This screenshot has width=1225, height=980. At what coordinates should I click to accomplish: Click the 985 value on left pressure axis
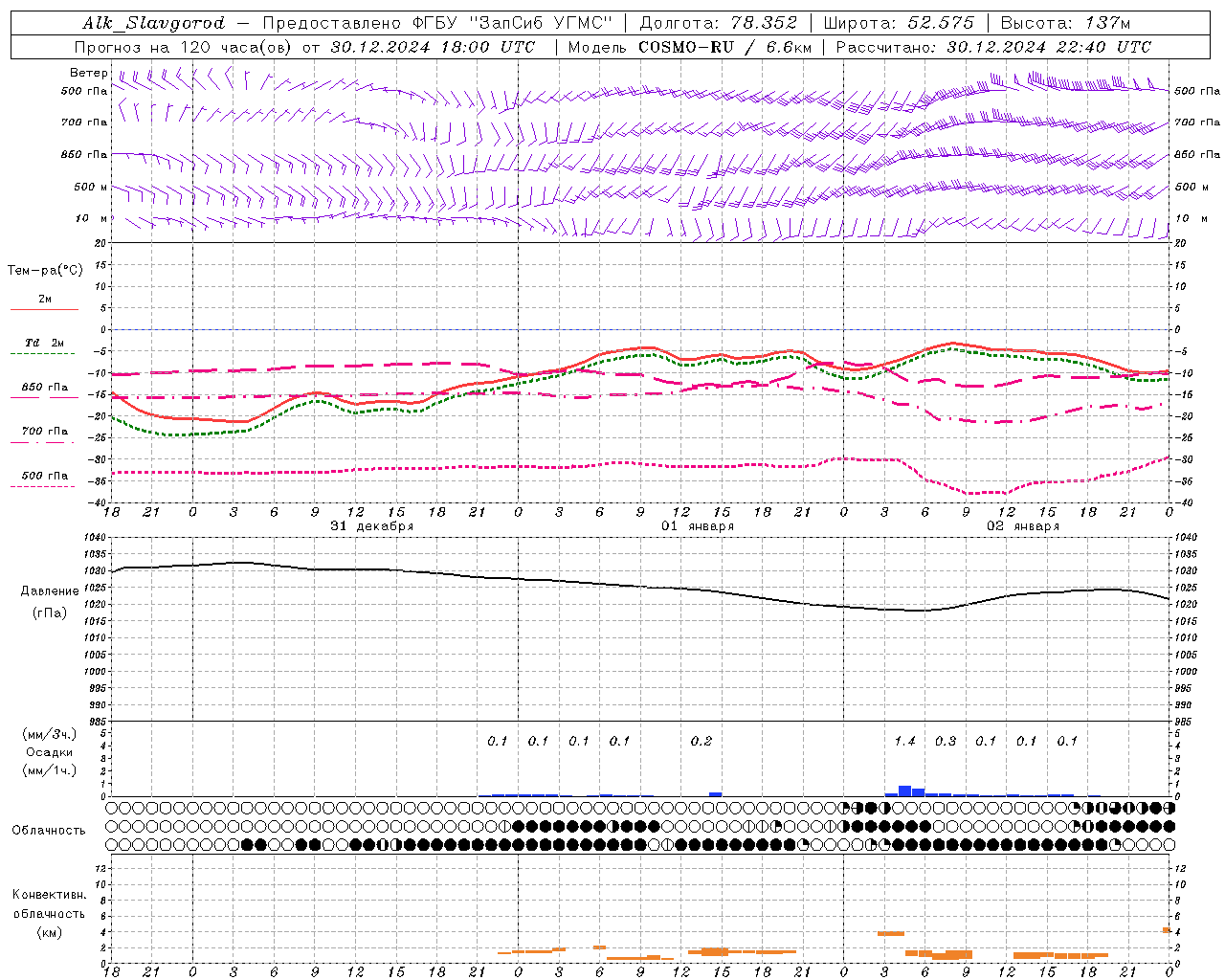(96, 722)
